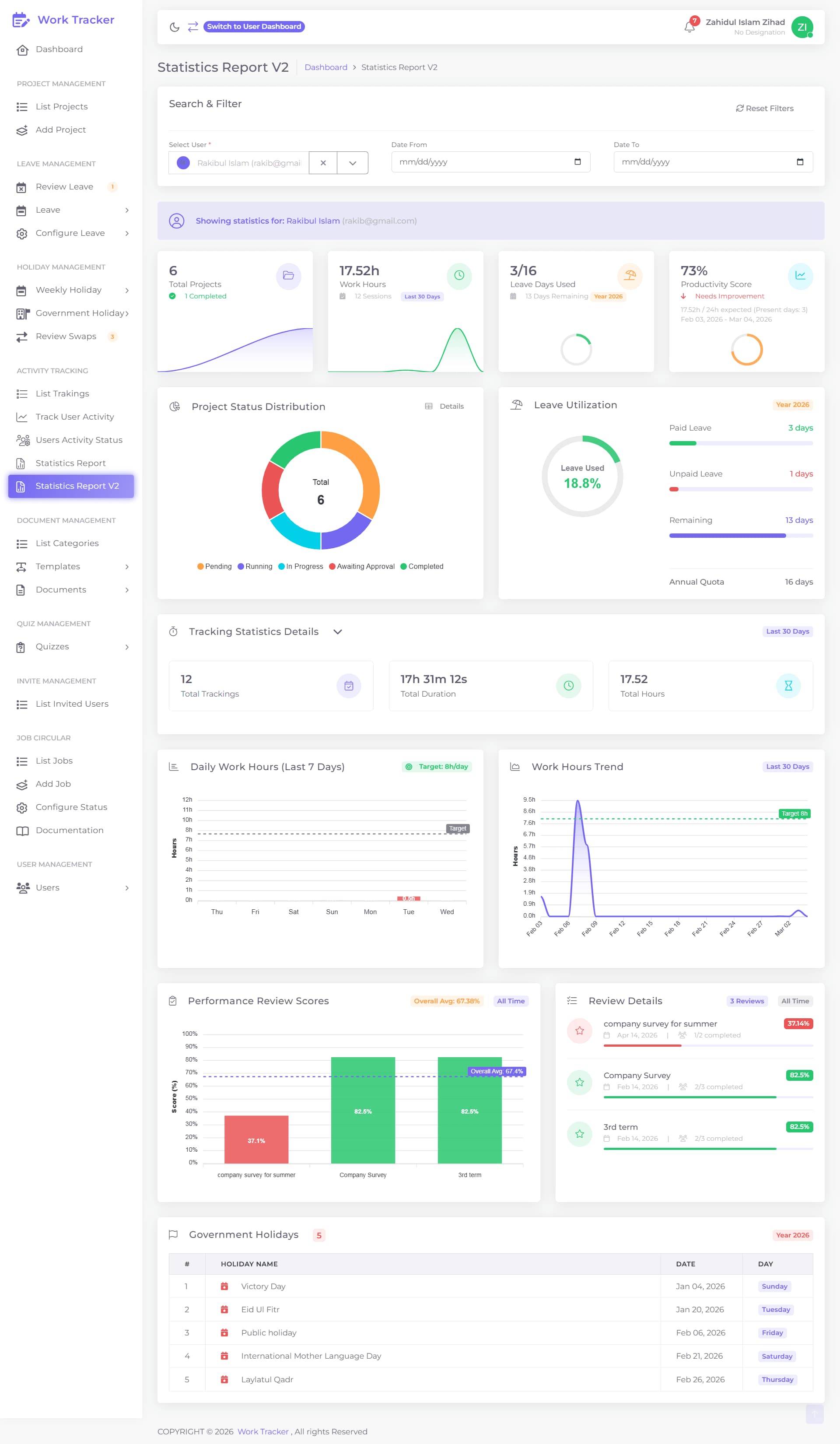Screen dimensions: 840x1444
Task: Click the swap arrows icon in header
Action: point(193,27)
